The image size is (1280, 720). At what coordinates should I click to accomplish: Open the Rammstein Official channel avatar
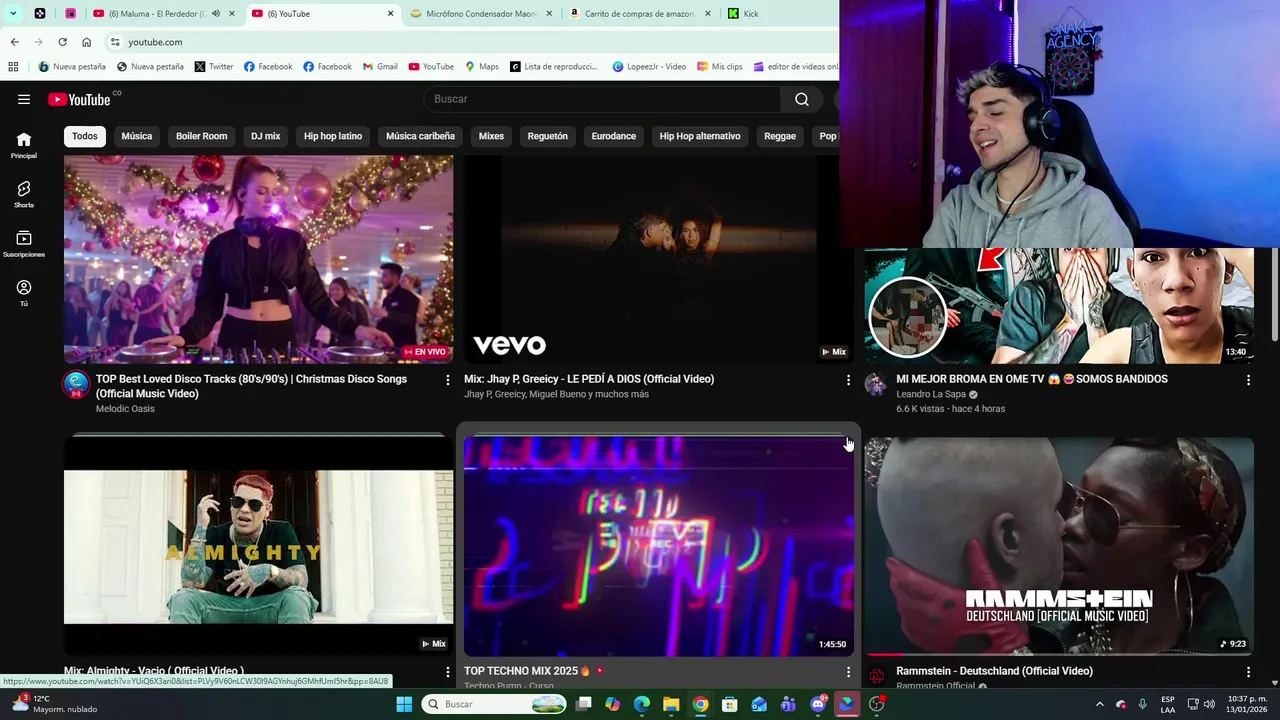(x=876, y=676)
